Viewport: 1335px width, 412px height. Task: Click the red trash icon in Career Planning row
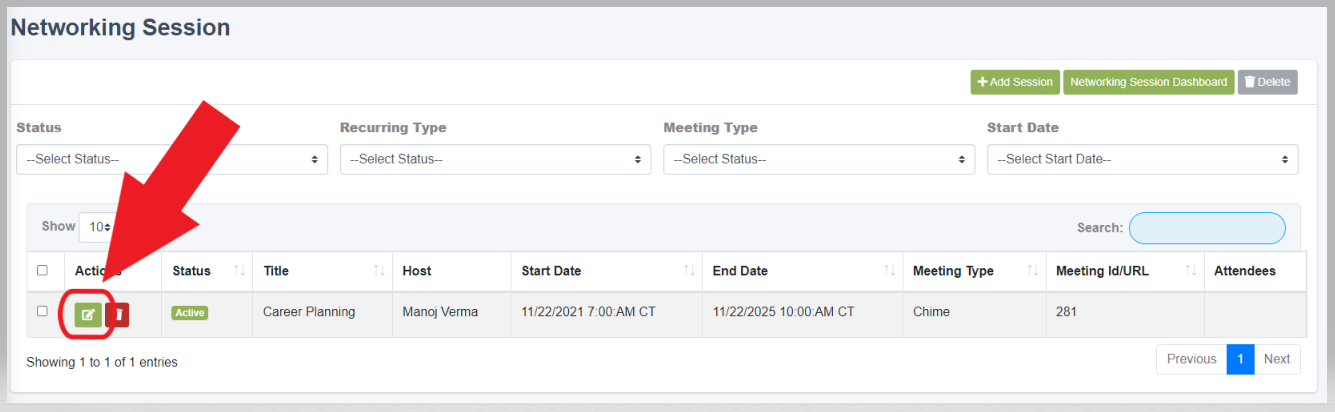point(118,314)
